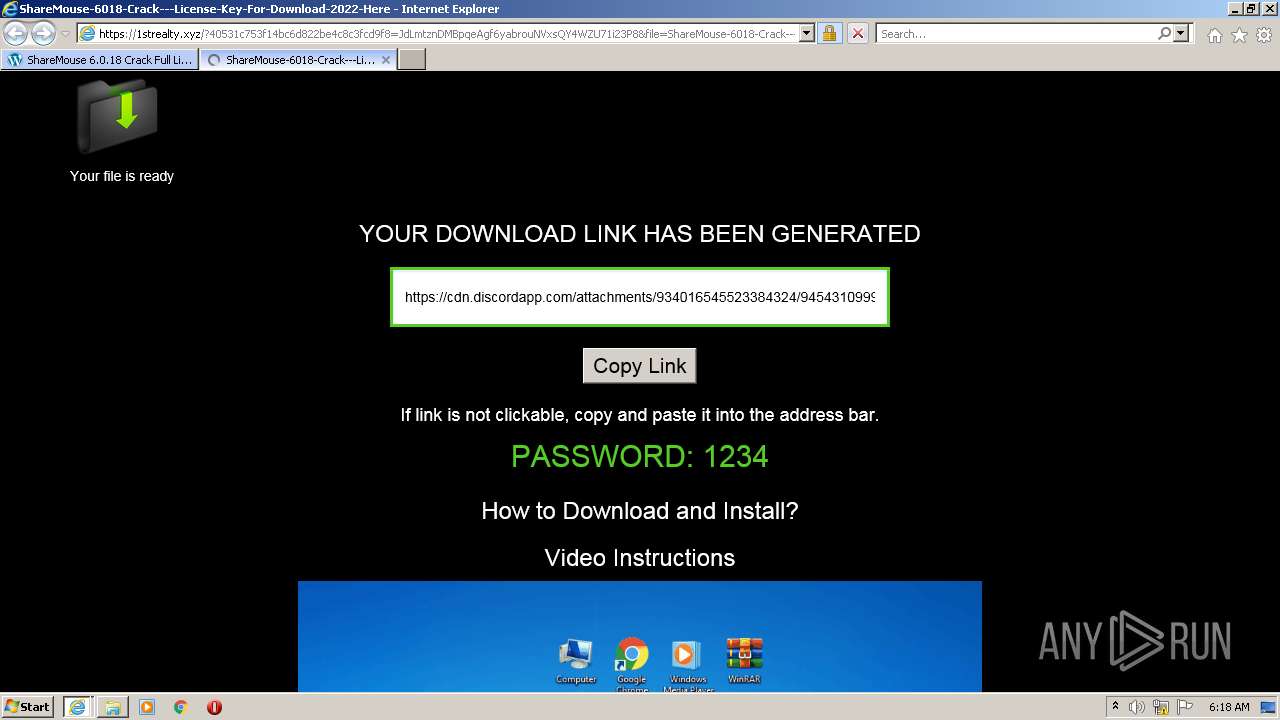Stop page loading with the X button
The height and width of the screenshot is (720, 1280).
857,34
